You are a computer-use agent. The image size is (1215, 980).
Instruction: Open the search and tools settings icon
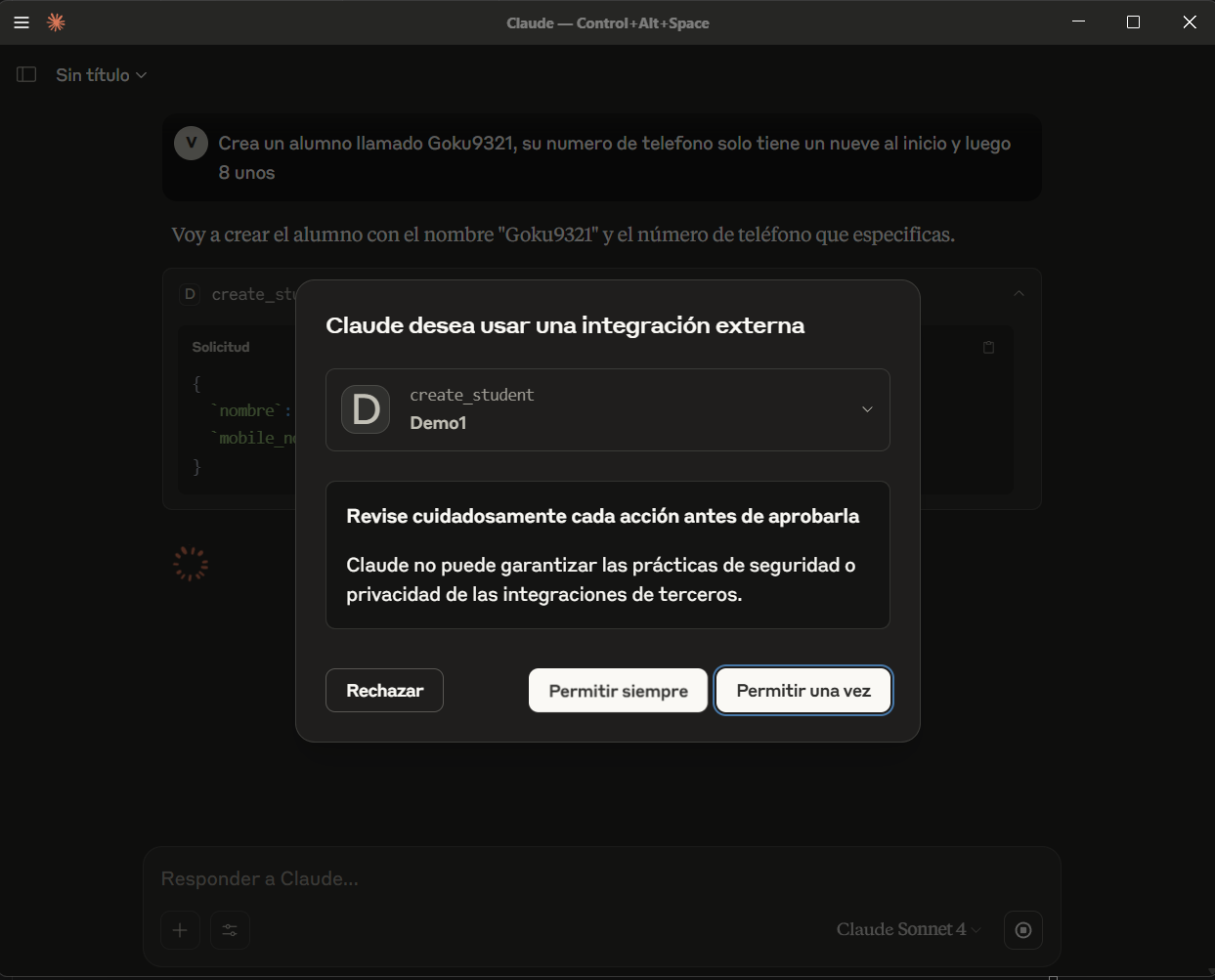point(230,930)
